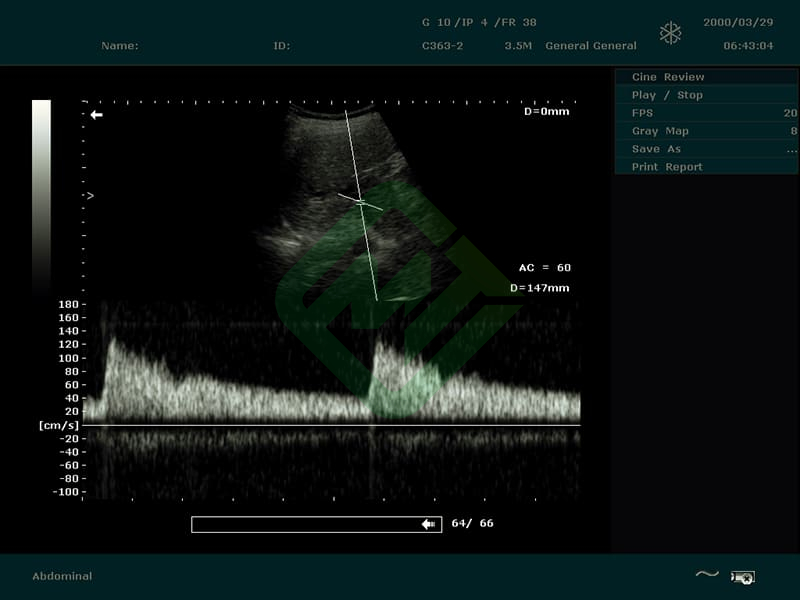The width and height of the screenshot is (800, 600).
Task: Choose Save As in the menu
Action: pyautogui.click(x=707, y=149)
